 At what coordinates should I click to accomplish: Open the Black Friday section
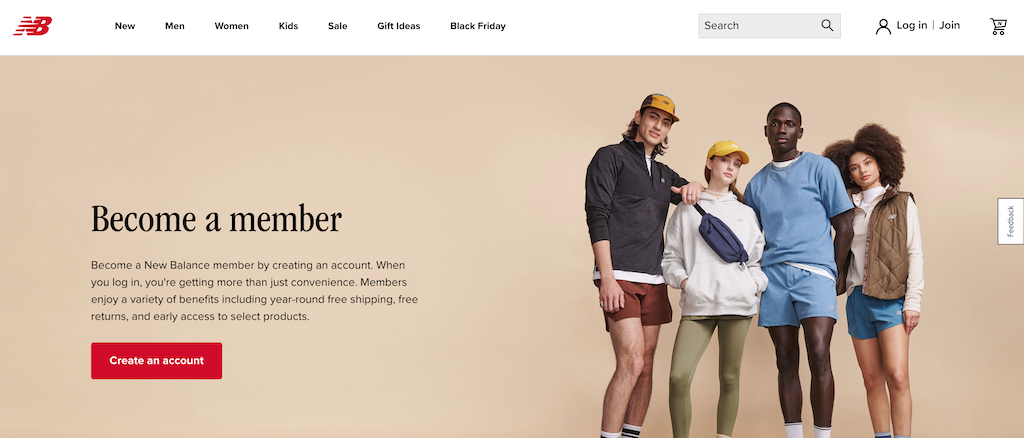tap(477, 26)
